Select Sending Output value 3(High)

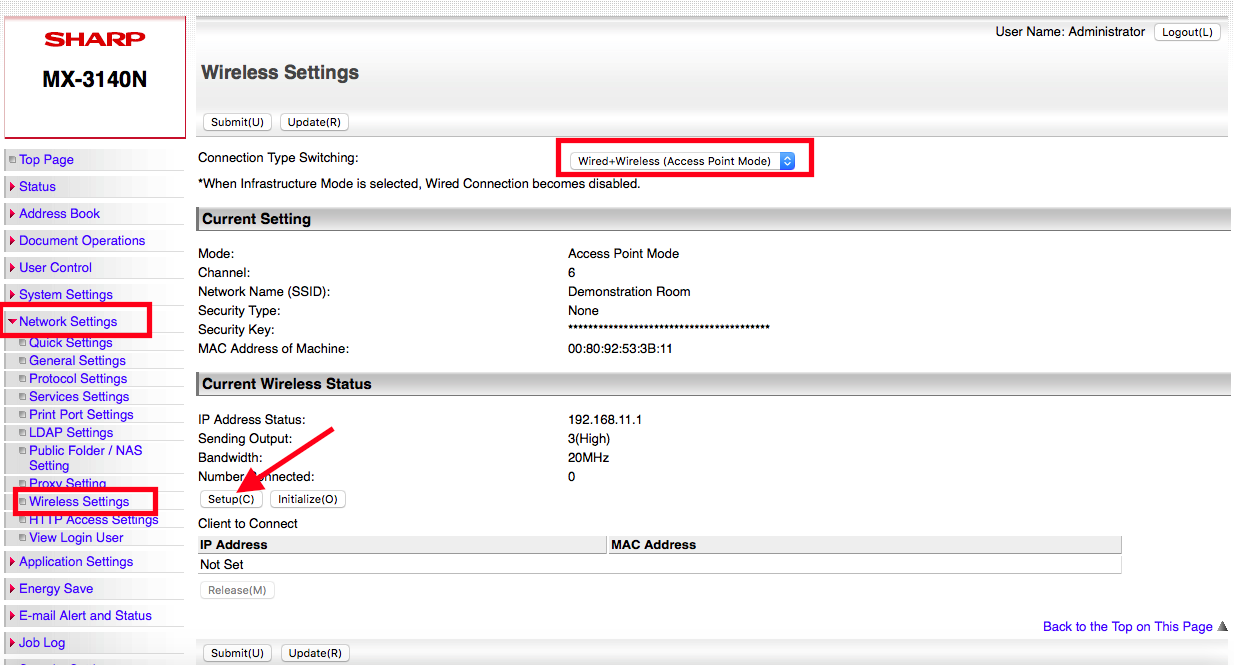click(x=589, y=439)
